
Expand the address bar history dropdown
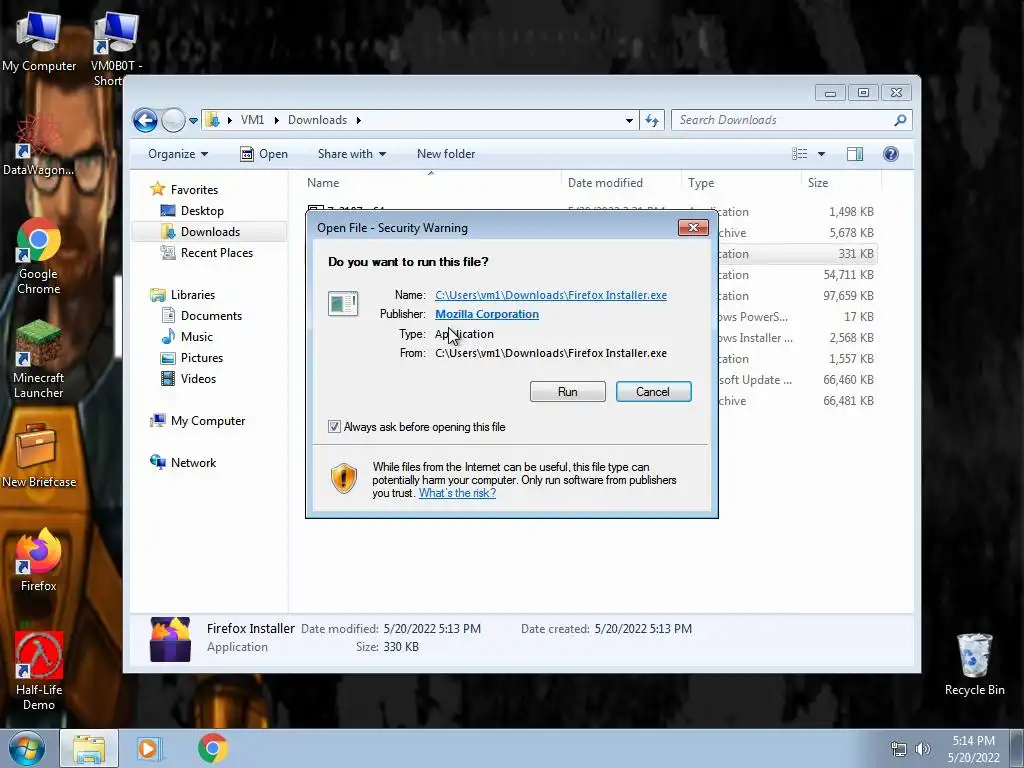(x=629, y=120)
